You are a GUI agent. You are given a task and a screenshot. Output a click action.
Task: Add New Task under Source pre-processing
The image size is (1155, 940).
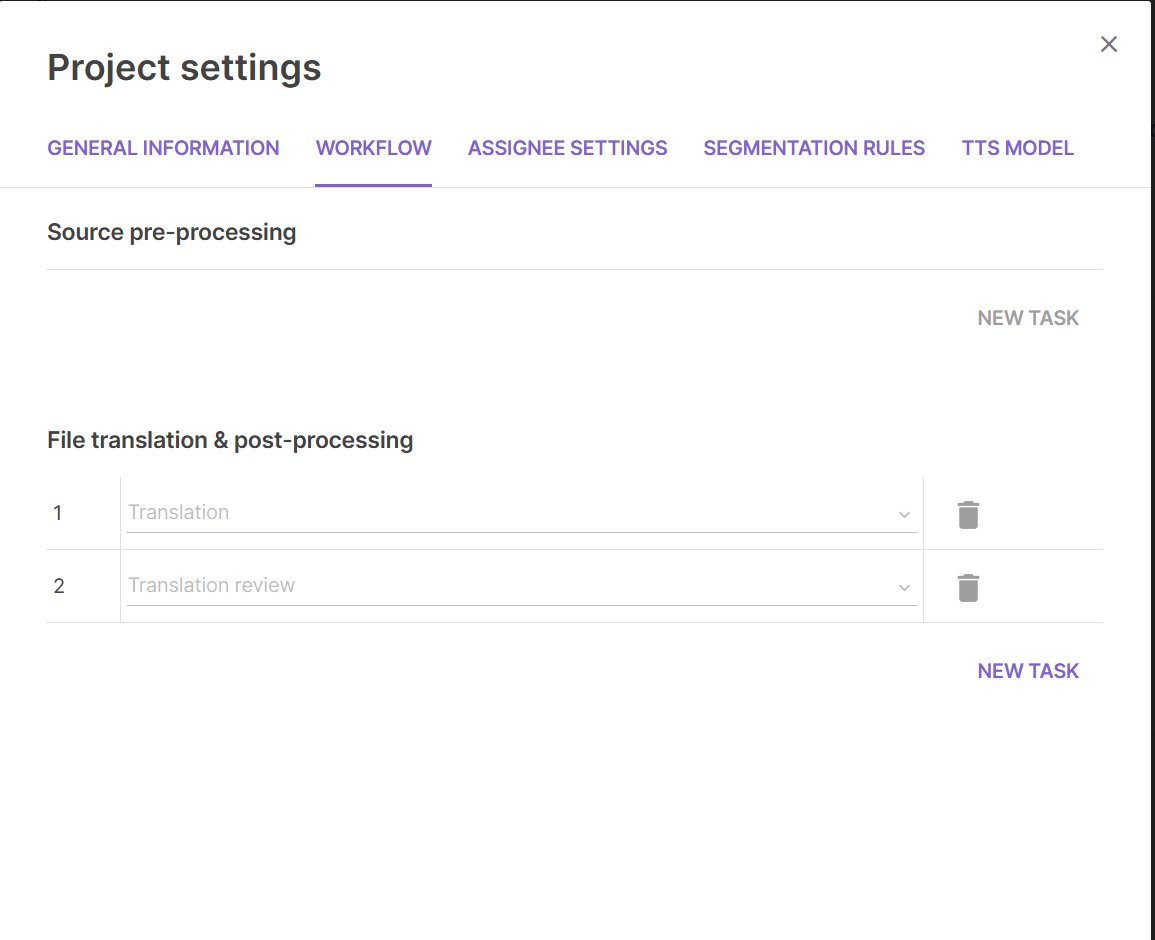[1028, 318]
